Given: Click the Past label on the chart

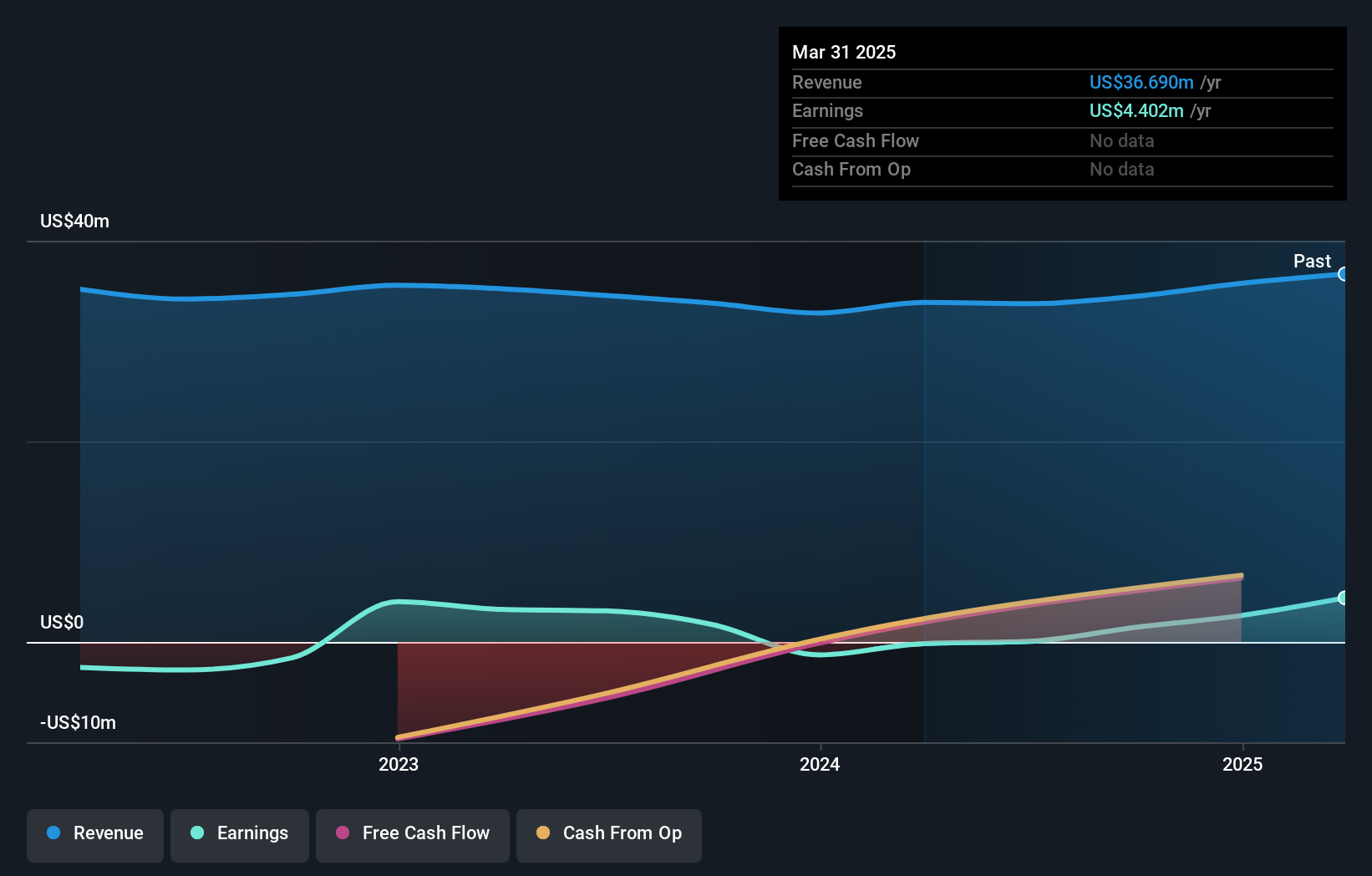Looking at the screenshot, I should point(1312,261).
